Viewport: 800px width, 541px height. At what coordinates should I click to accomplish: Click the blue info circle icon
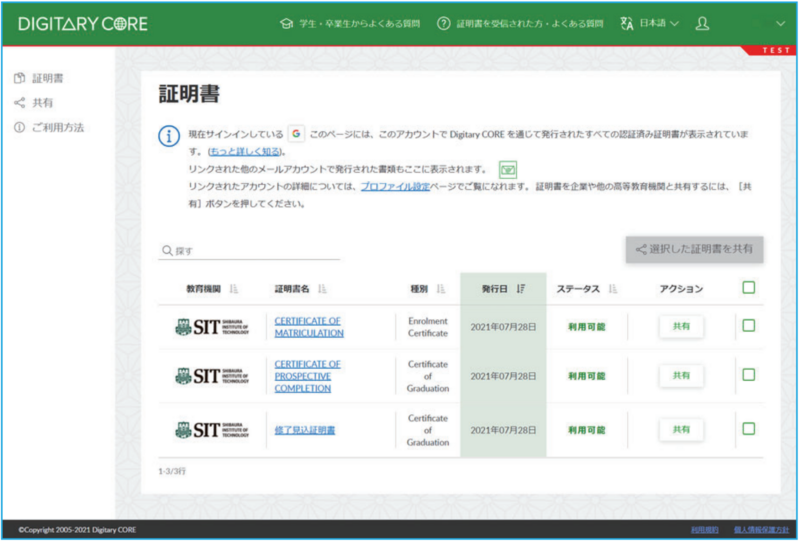pos(170,136)
